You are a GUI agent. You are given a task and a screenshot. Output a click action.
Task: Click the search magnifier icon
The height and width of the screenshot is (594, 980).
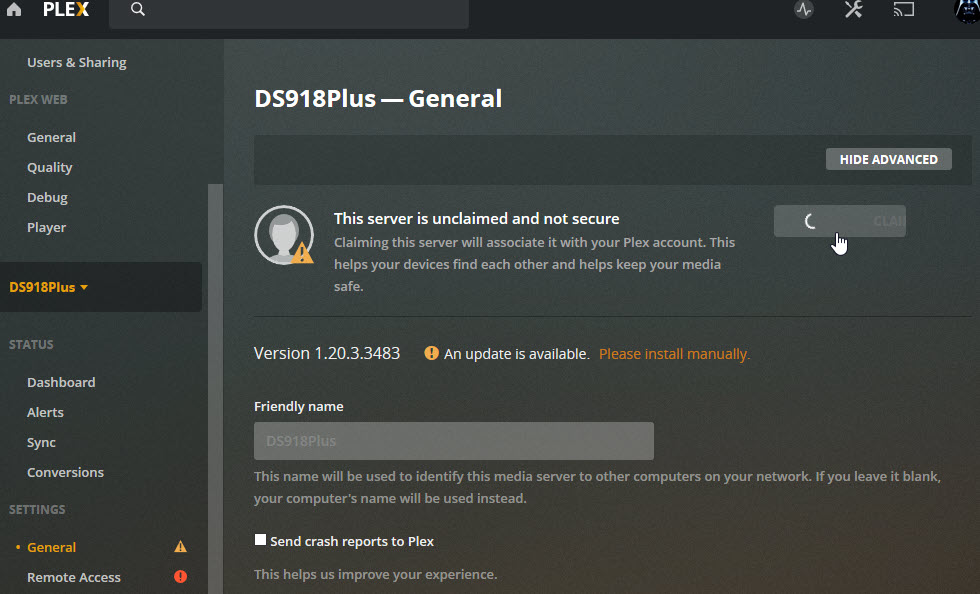click(x=138, y=9)
